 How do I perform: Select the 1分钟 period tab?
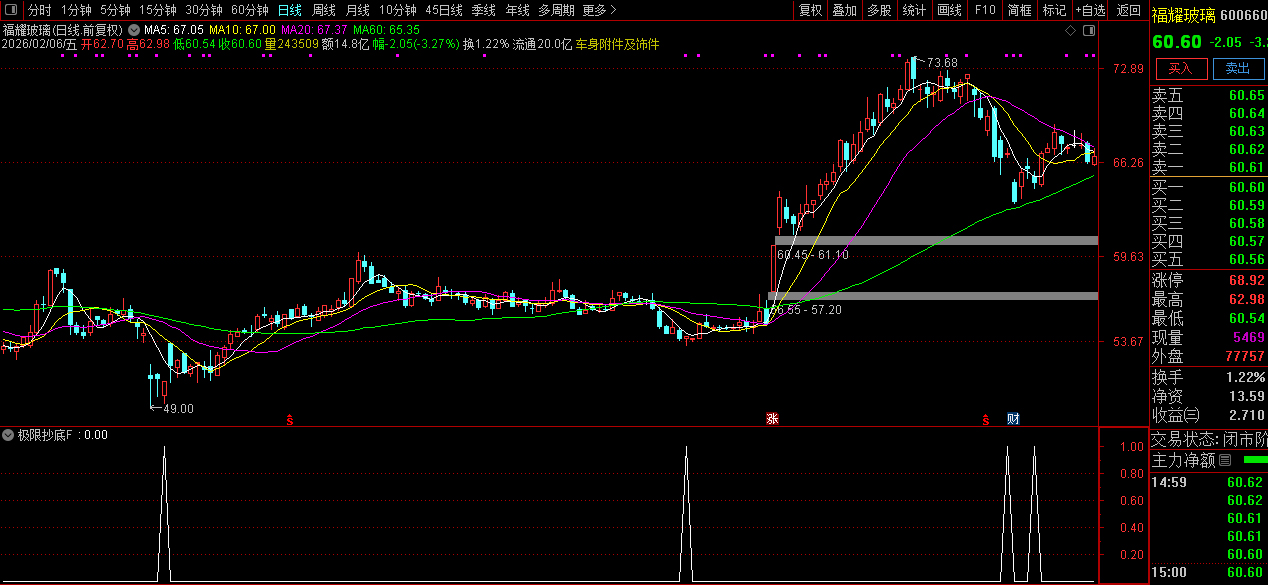coord(77,10)
